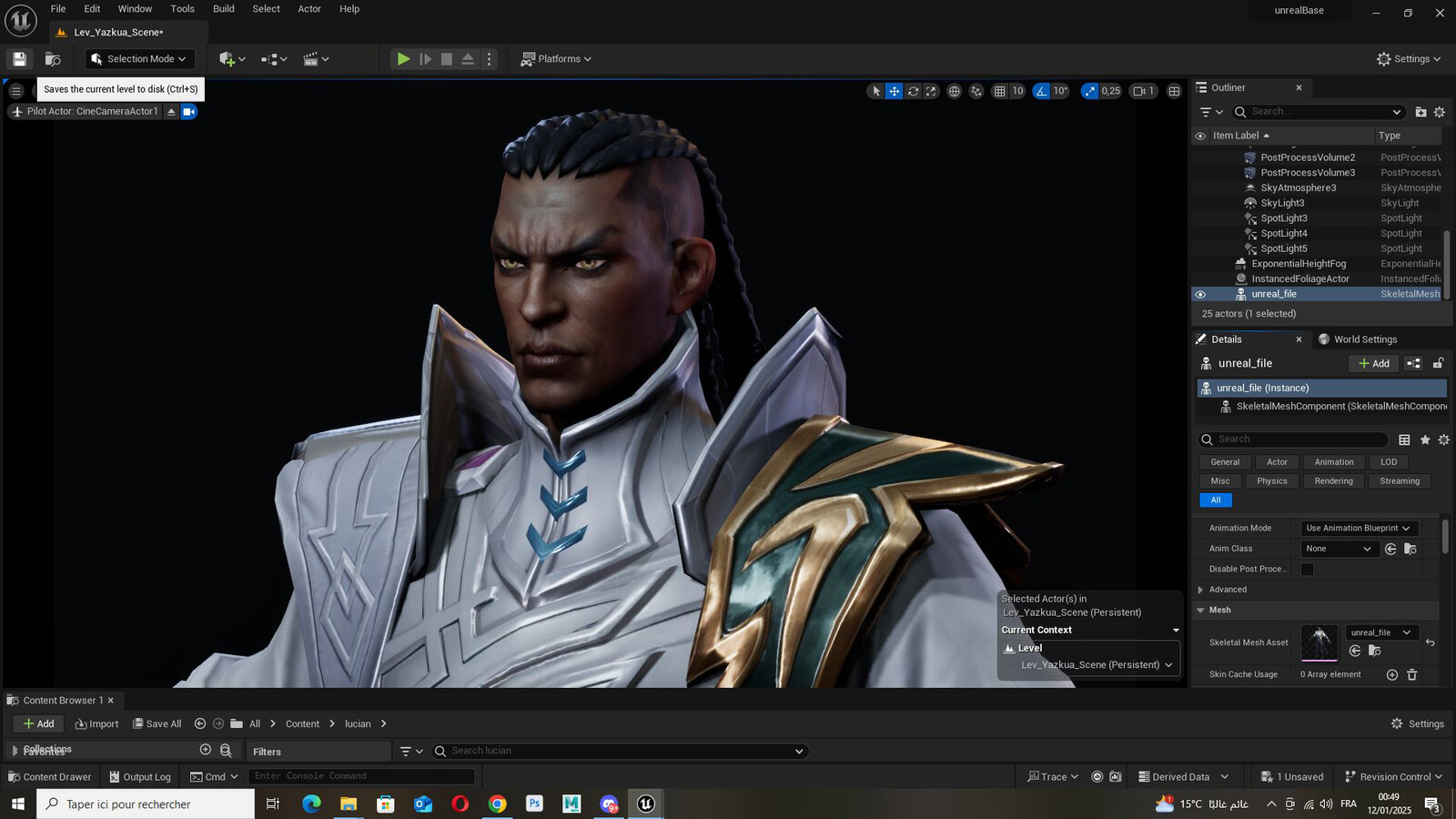Click Skeletal Mesh Asset thumbnail
This screenshot has height=819, width=1456.
[1319, 642]
